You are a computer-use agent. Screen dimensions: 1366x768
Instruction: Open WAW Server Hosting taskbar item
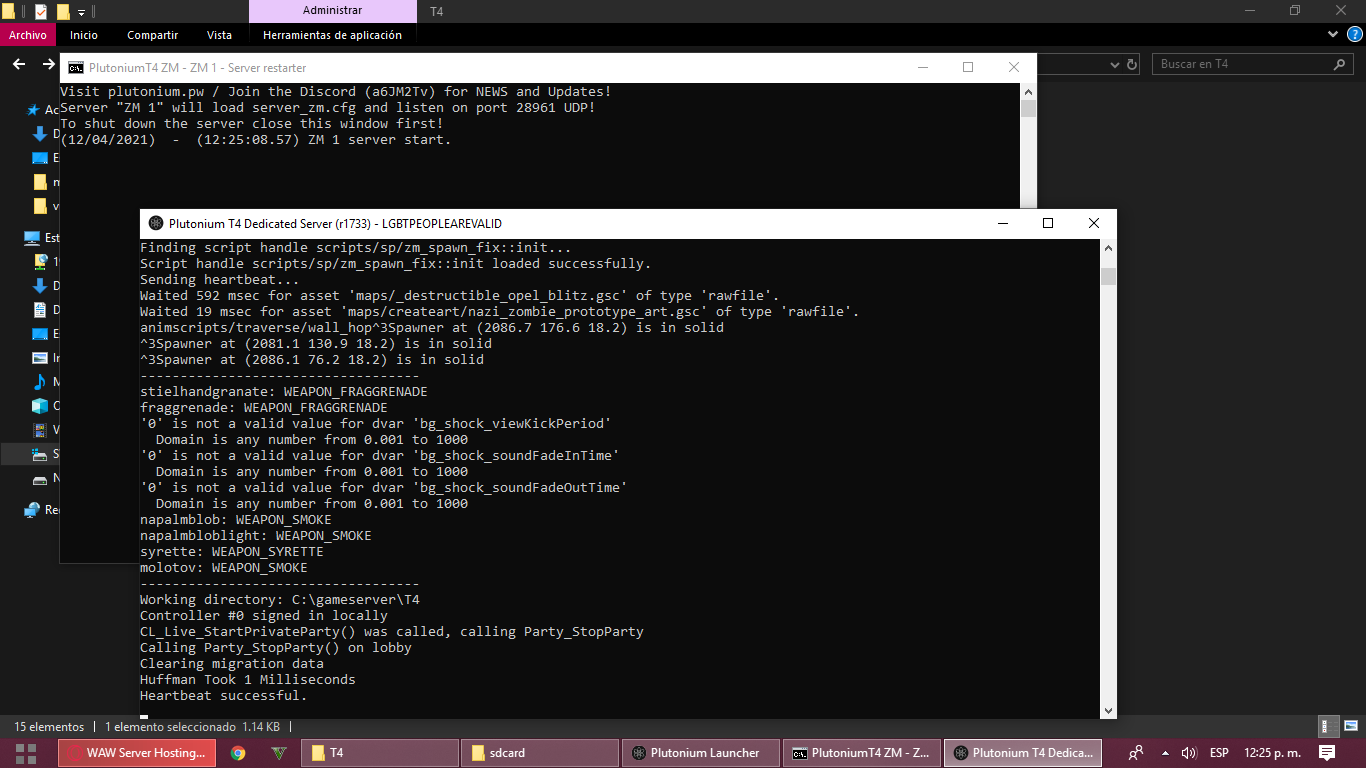click(137, 753)
